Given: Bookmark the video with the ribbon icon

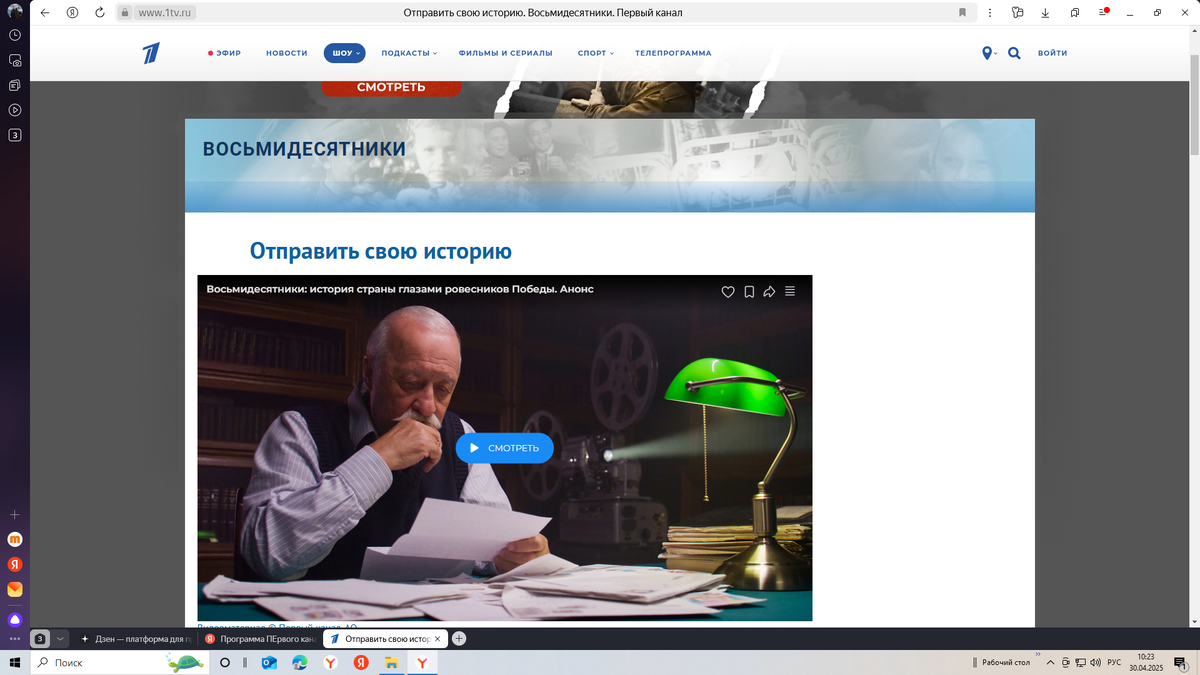Looking at the screenshot, I should point(748,291).
